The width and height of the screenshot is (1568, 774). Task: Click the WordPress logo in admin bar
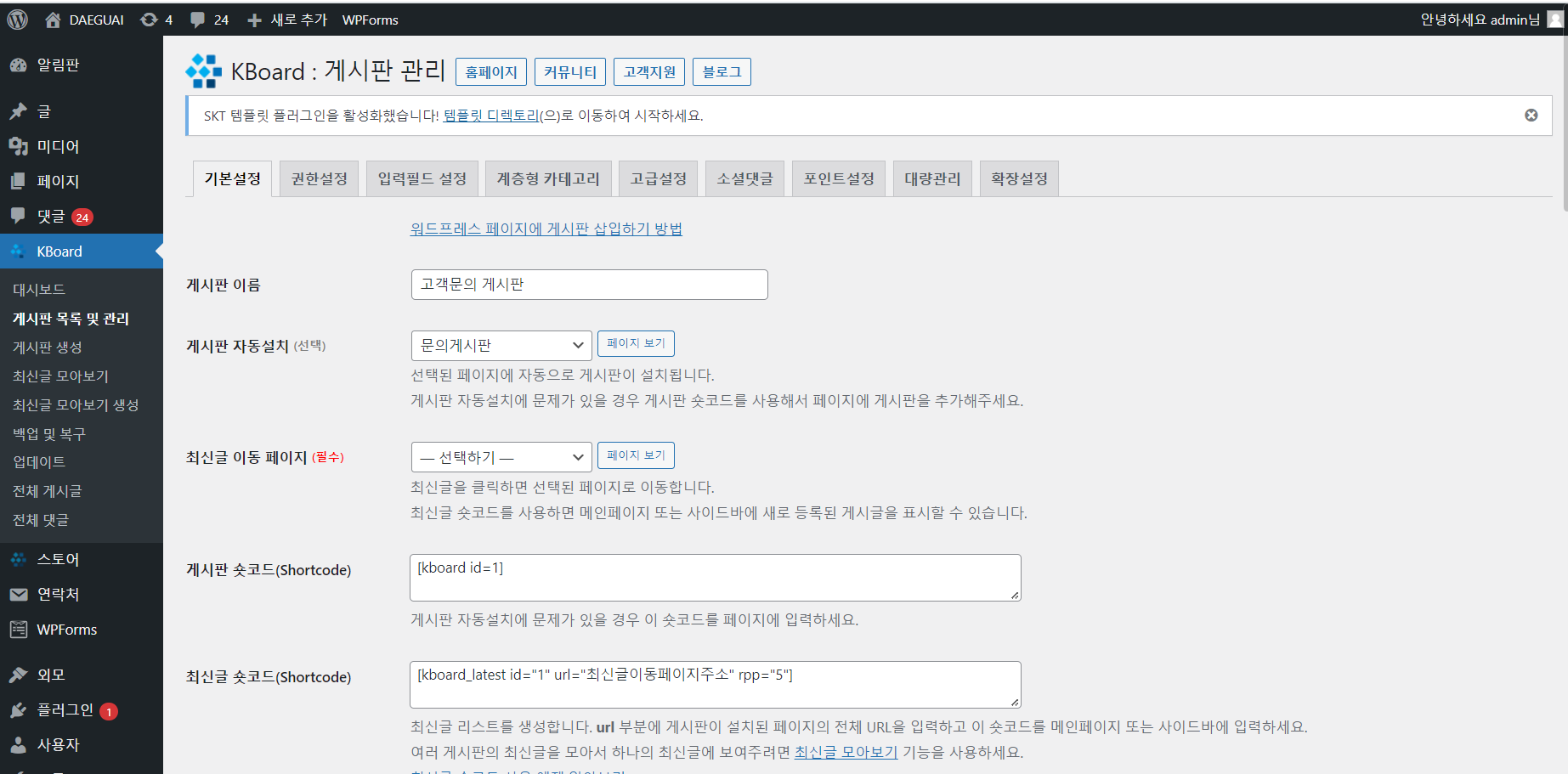pyautogui.click(x=18, y=20)
